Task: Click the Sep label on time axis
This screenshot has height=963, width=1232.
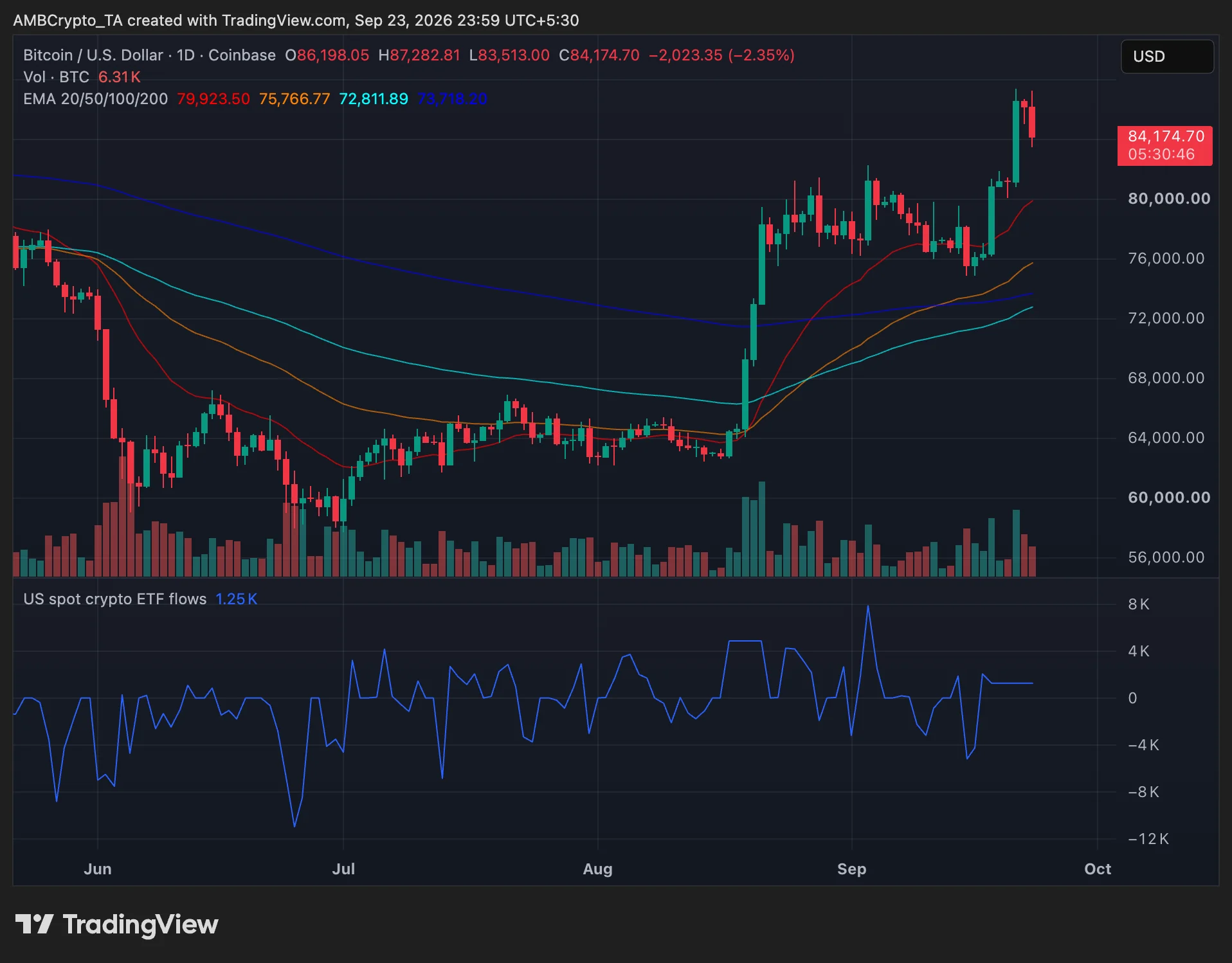Action: [x=851, y=869]
